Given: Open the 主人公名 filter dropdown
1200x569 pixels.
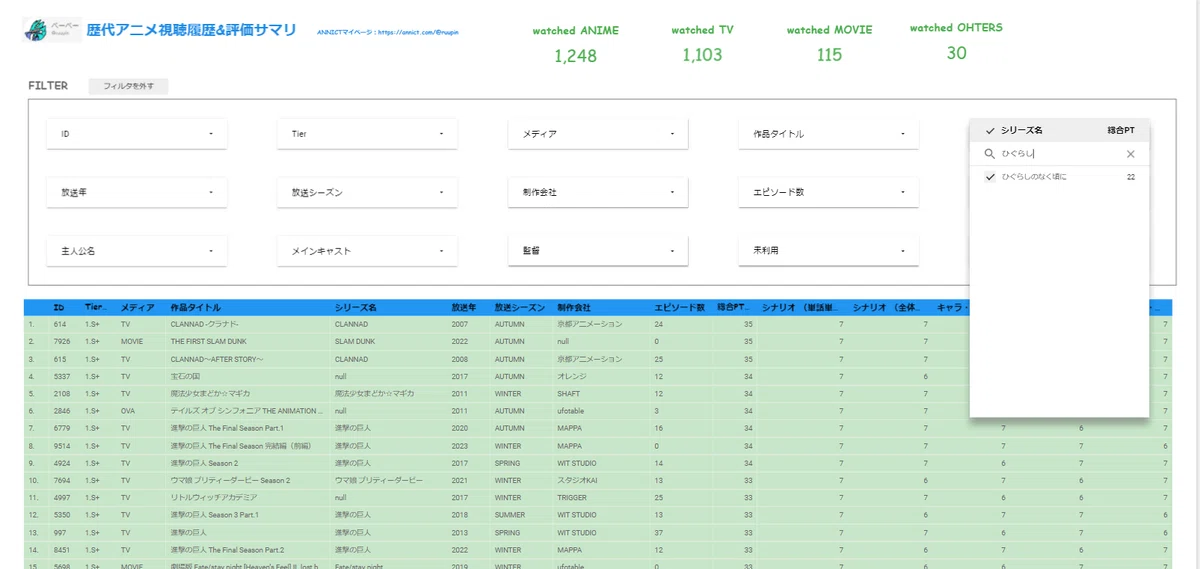Looking at the screenshot, I should (137, 251).
